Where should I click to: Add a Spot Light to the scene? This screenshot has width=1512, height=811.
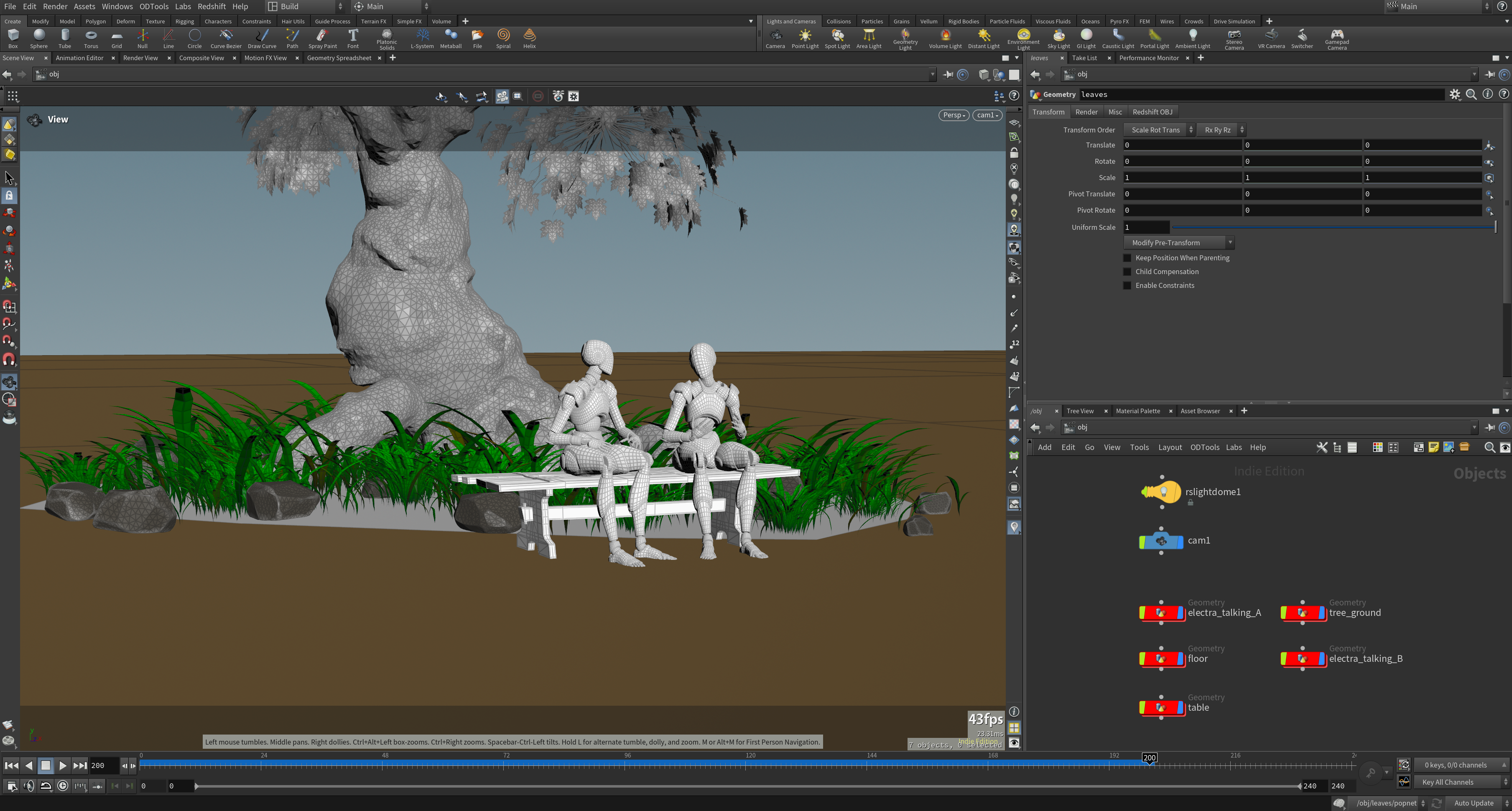[838, 39]
